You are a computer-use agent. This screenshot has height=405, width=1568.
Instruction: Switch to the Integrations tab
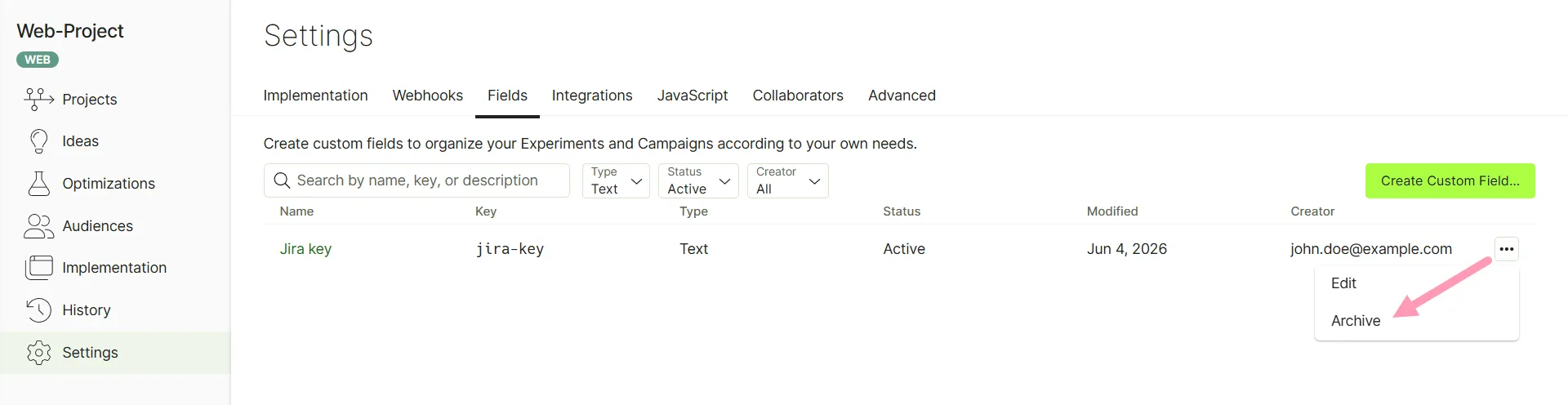pyautogui.click(x=592, y=96)
